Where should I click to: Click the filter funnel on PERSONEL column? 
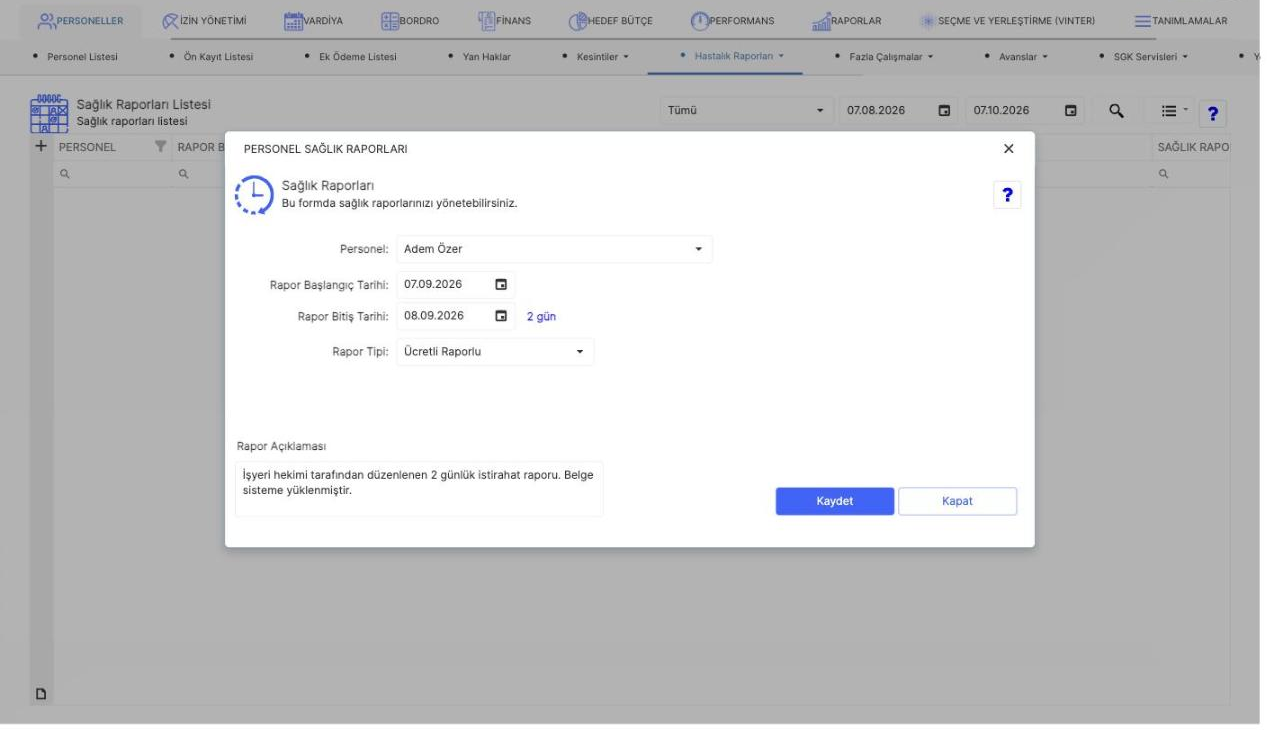pos(160,148)
